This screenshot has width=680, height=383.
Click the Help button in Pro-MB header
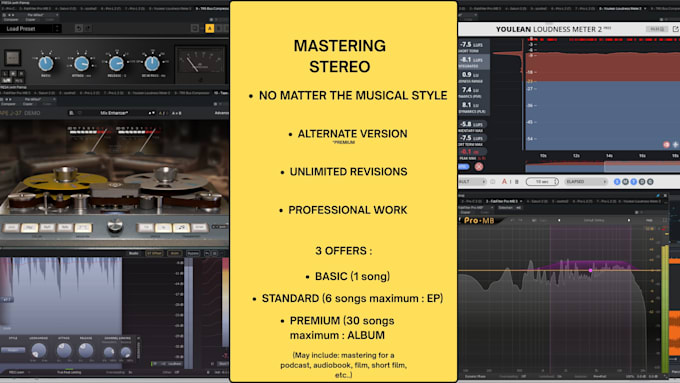pyautogui.click(x=649, y=220)
